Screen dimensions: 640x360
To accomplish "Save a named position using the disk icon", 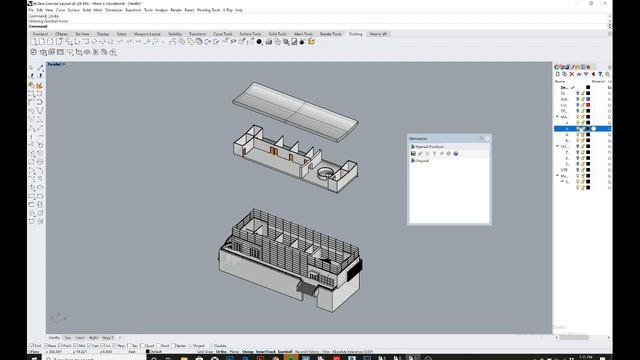I will point(413,153).
